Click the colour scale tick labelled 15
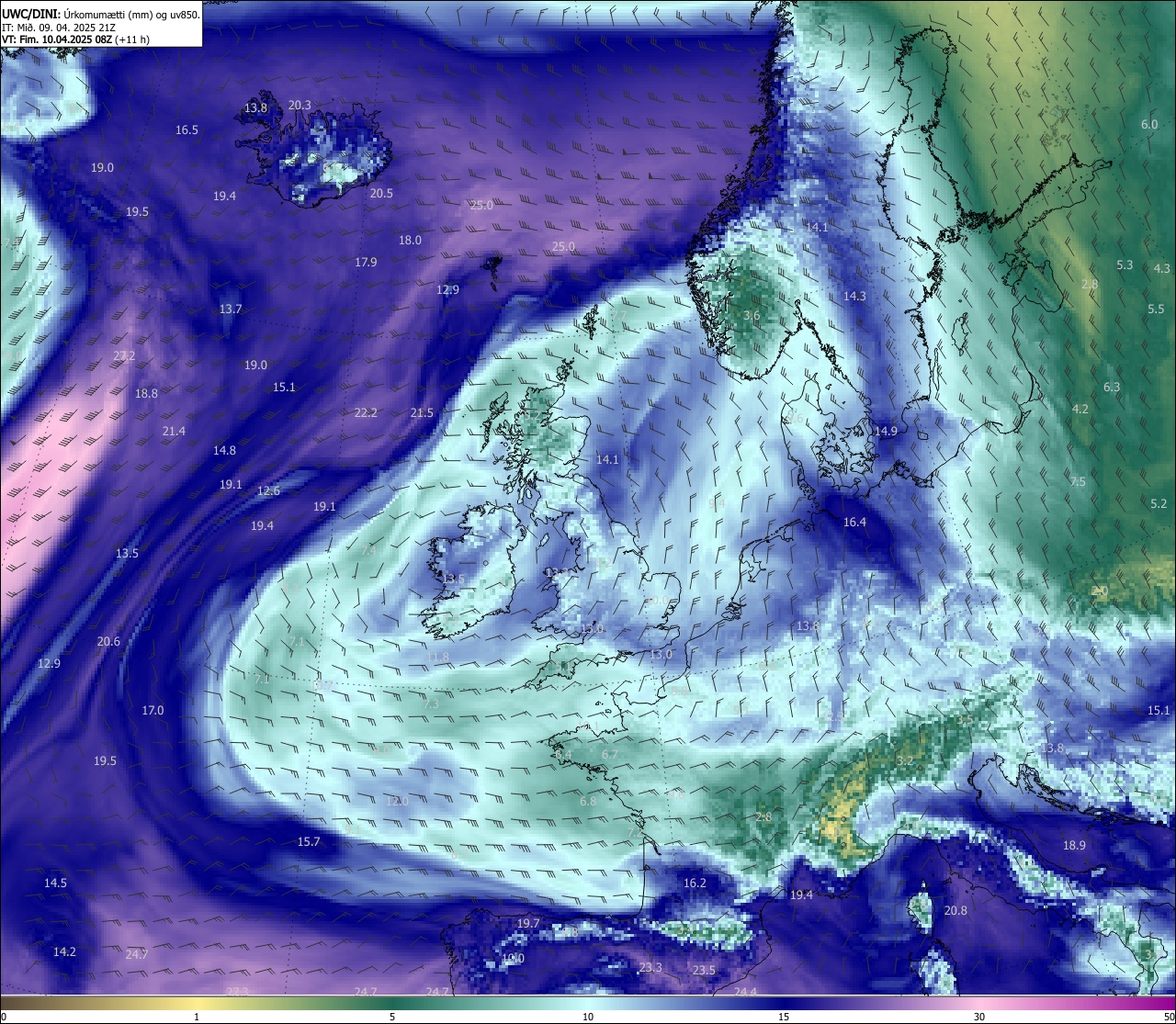1176x1024 pixels. click(x=784, y=1017)
